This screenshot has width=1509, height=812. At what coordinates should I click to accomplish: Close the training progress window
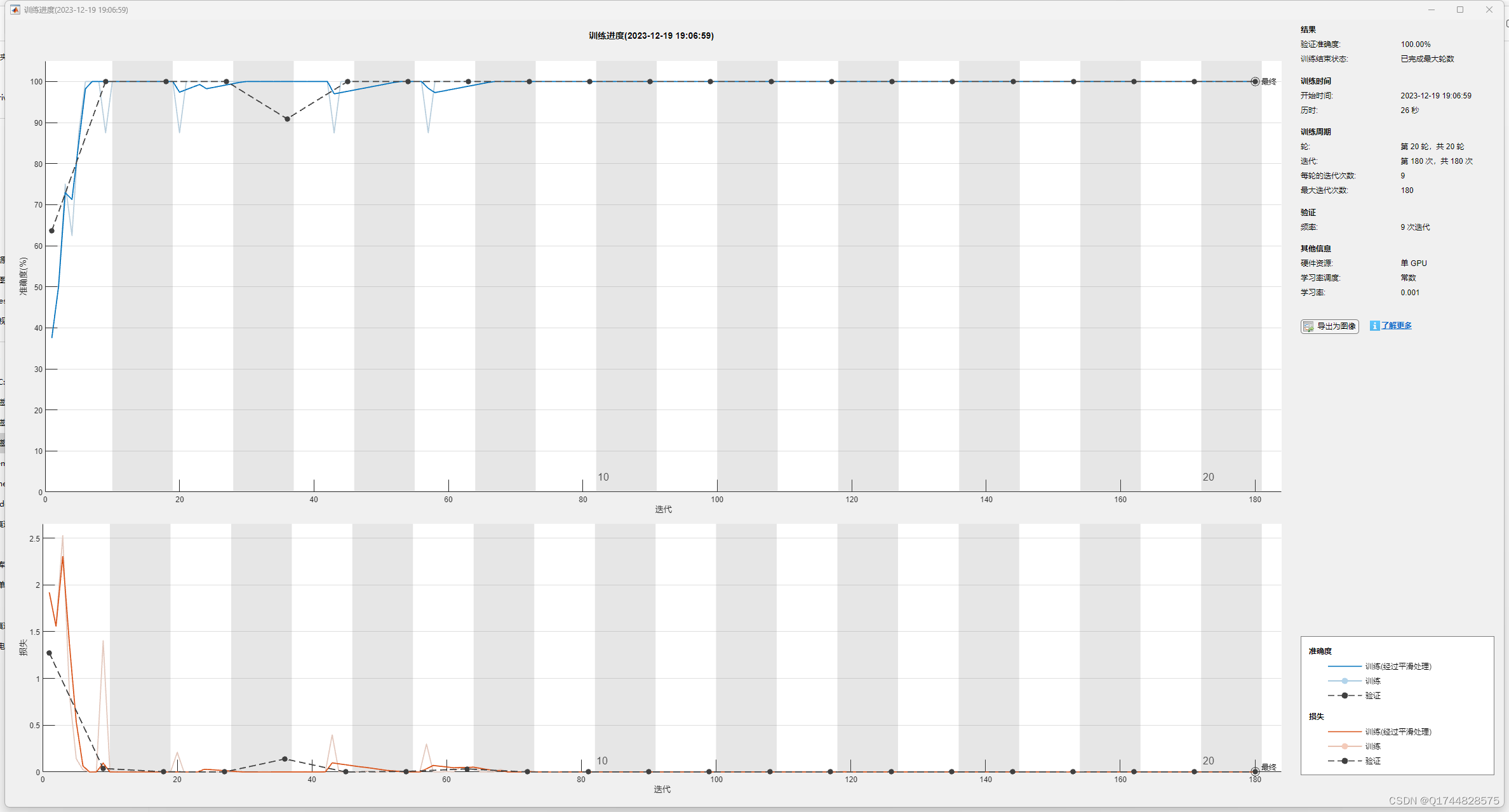1489,10
